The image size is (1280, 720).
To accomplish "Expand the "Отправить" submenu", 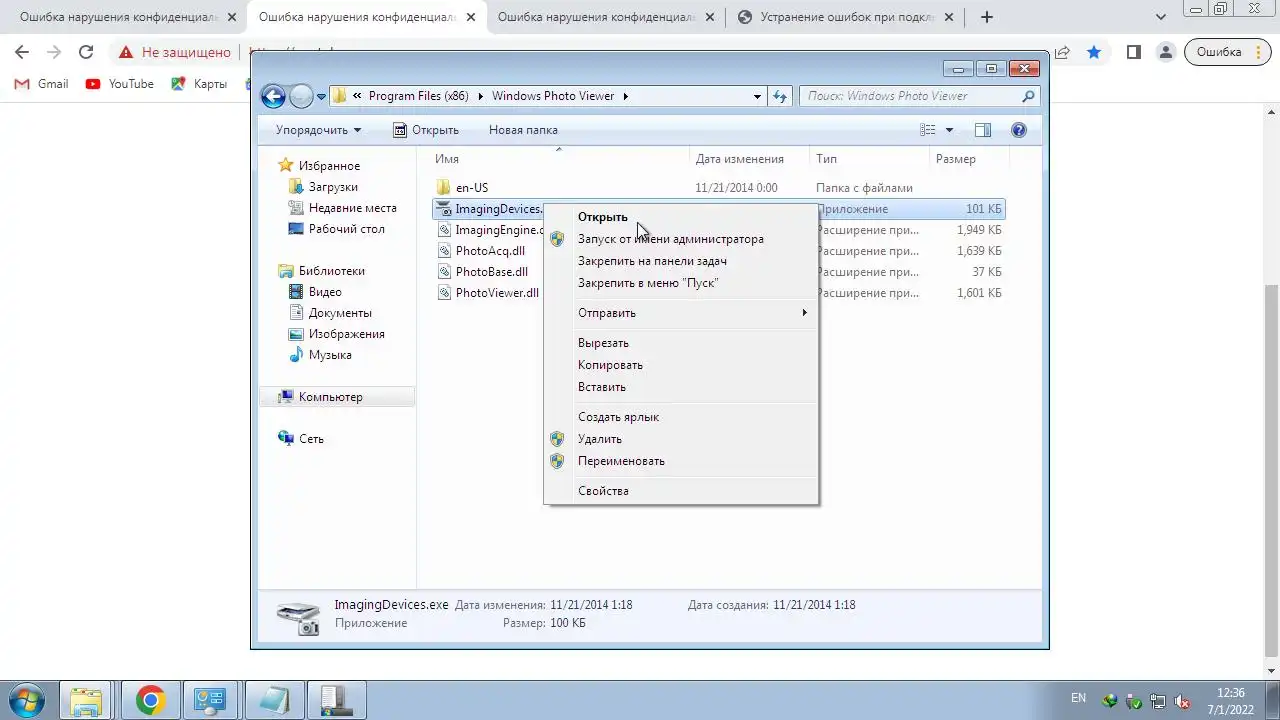I will pos(681,313).
